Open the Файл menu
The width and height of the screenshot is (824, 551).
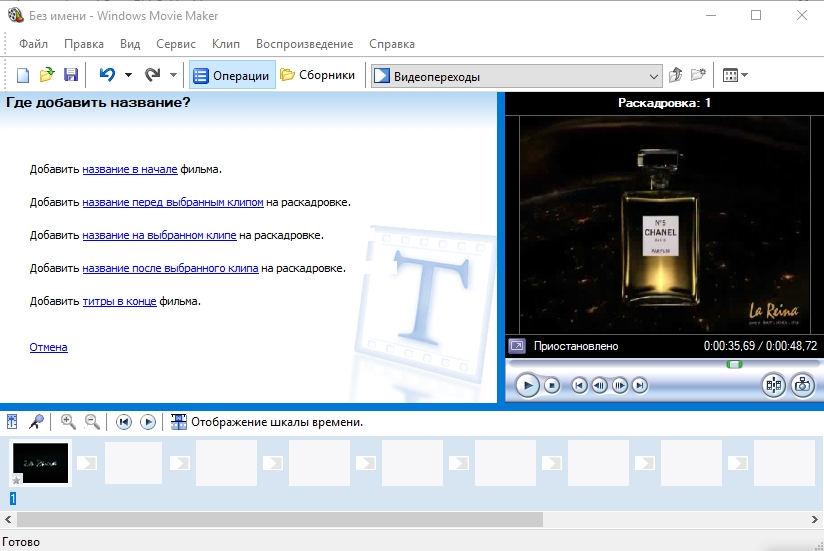[x=34, y=44]
